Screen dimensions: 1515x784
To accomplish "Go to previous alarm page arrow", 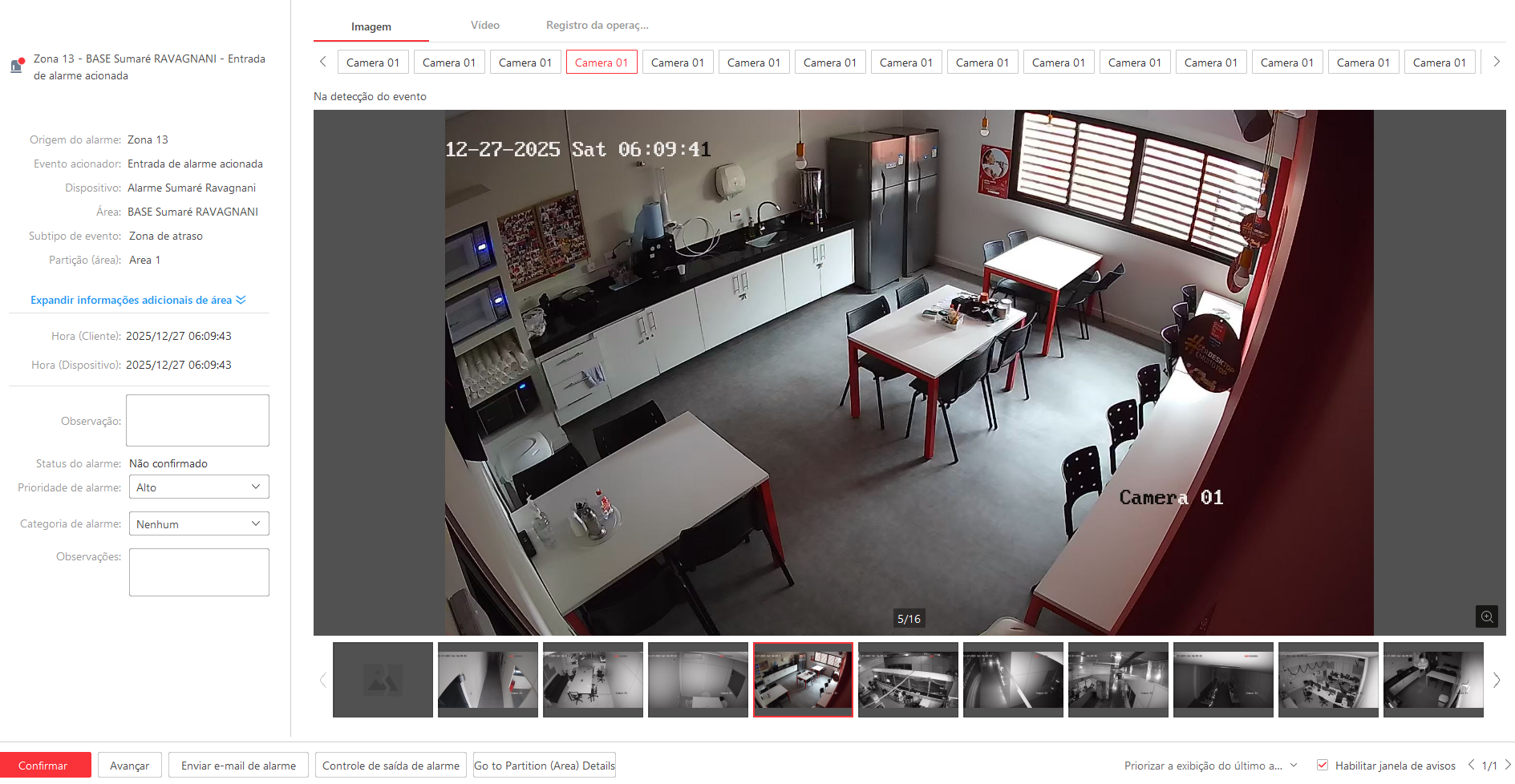I will (x=1471, y=765).
